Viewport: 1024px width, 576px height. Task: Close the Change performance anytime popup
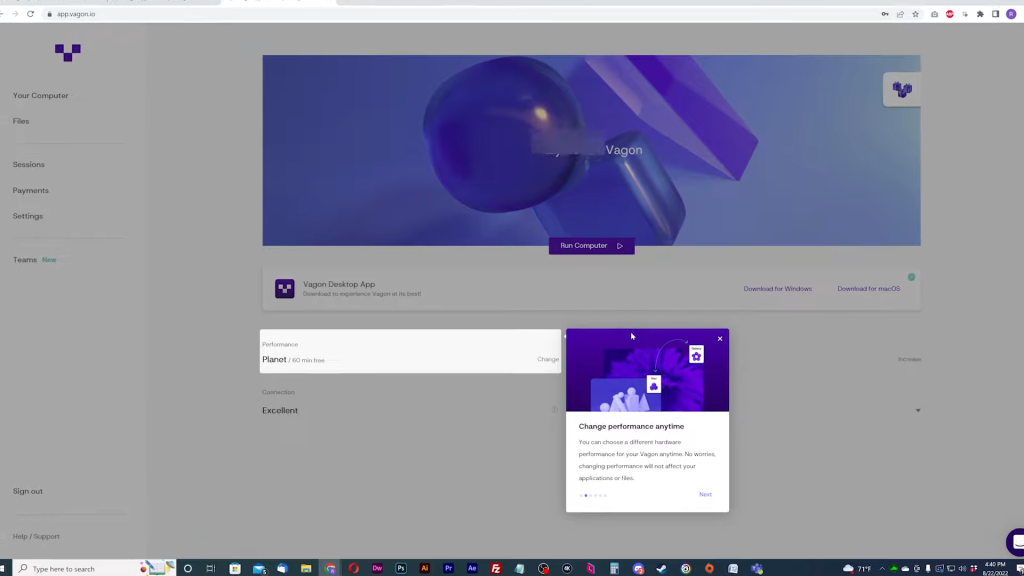pos(720,338)
